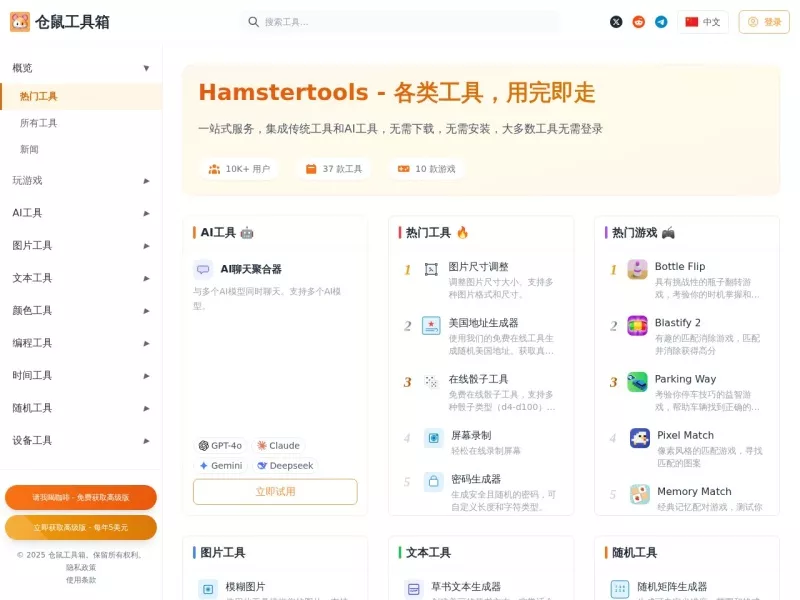Open the 在线骰子工具 title text
This screenshot has height=600, width=800.
[478, 379]
